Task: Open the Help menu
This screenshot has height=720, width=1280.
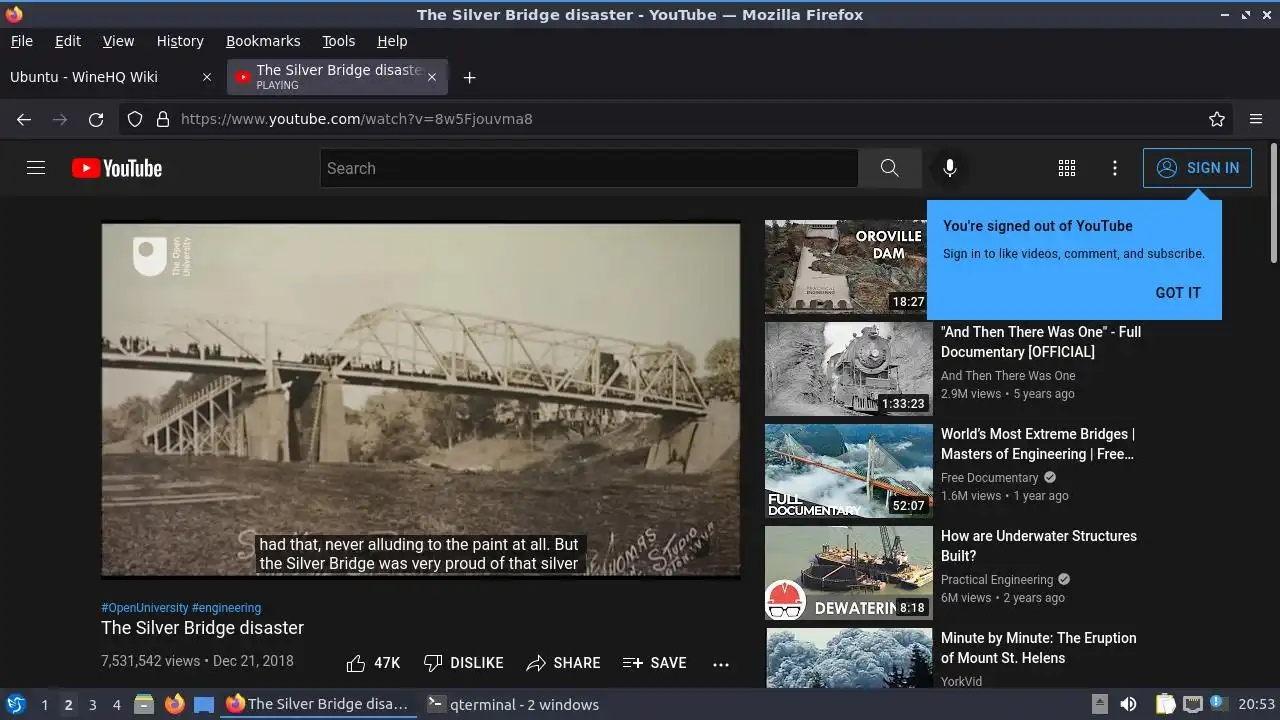Action: click(x=392, y=41)
